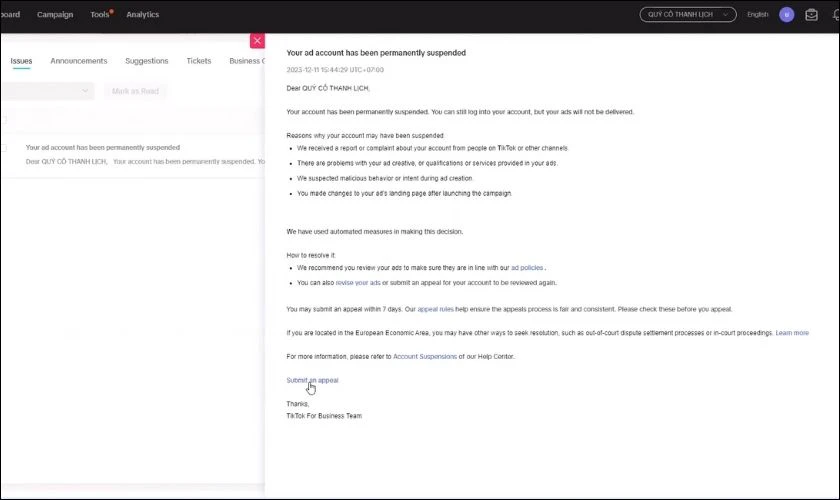
Task: Click the 'Dear QUÝ CÔ THANH LỊCH' preview text in the list
Action: pyautogui.click(x=66, y=162)
